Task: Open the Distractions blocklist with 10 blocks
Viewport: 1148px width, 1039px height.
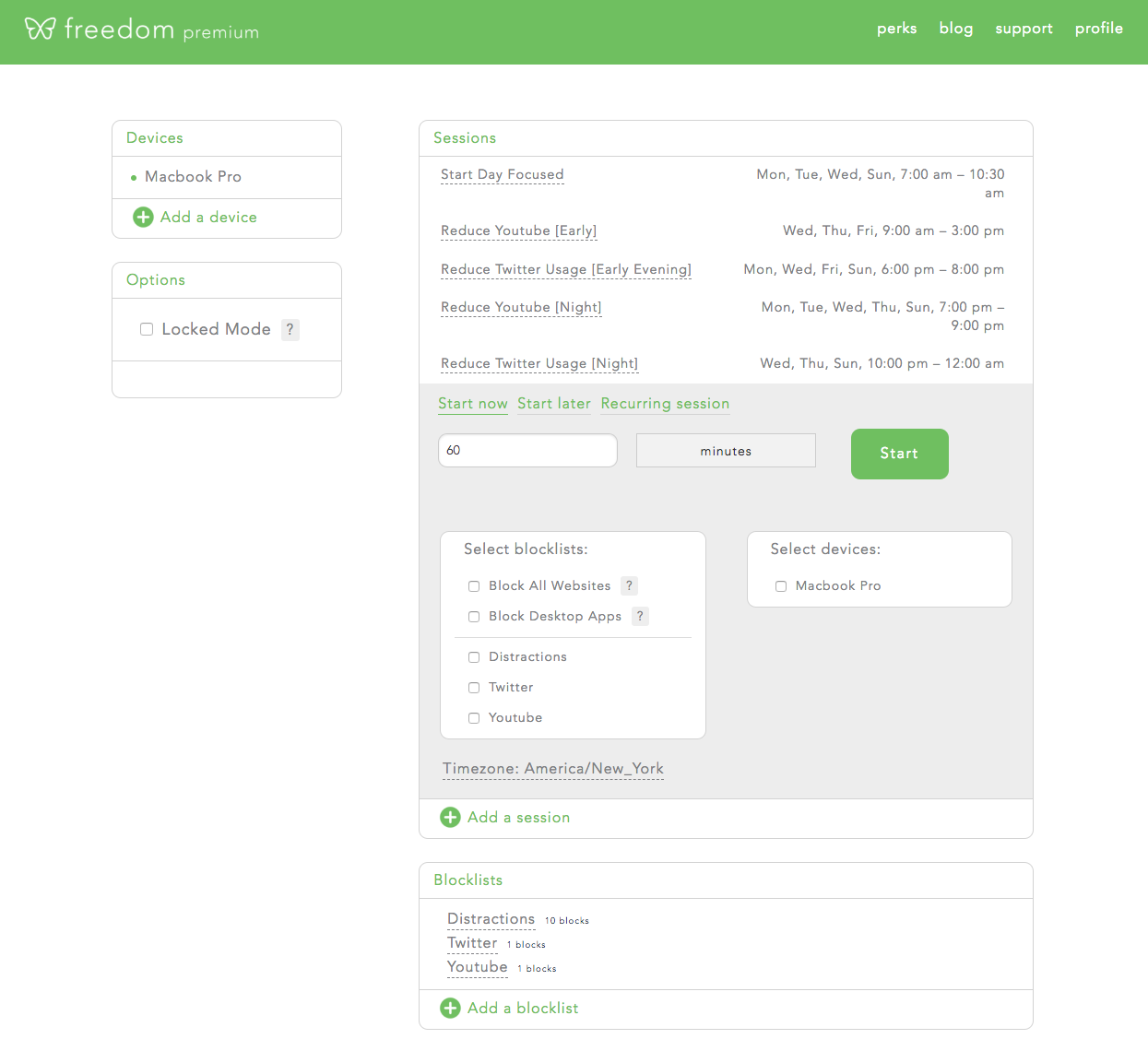Action: tap(491, 919)
